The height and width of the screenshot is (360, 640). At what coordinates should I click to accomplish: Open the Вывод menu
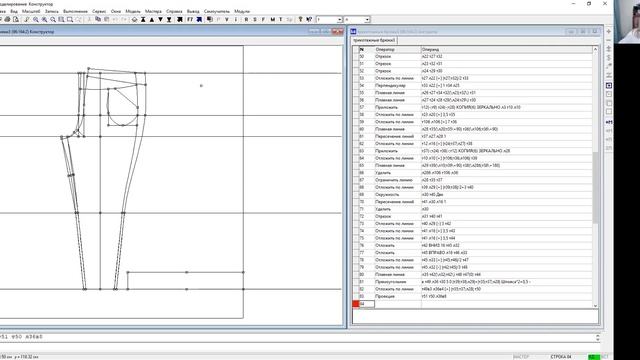(x=193, y=11)
